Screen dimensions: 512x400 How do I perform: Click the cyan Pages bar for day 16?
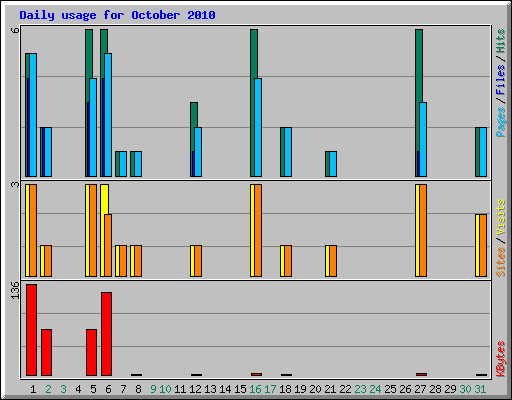point(258,127)
